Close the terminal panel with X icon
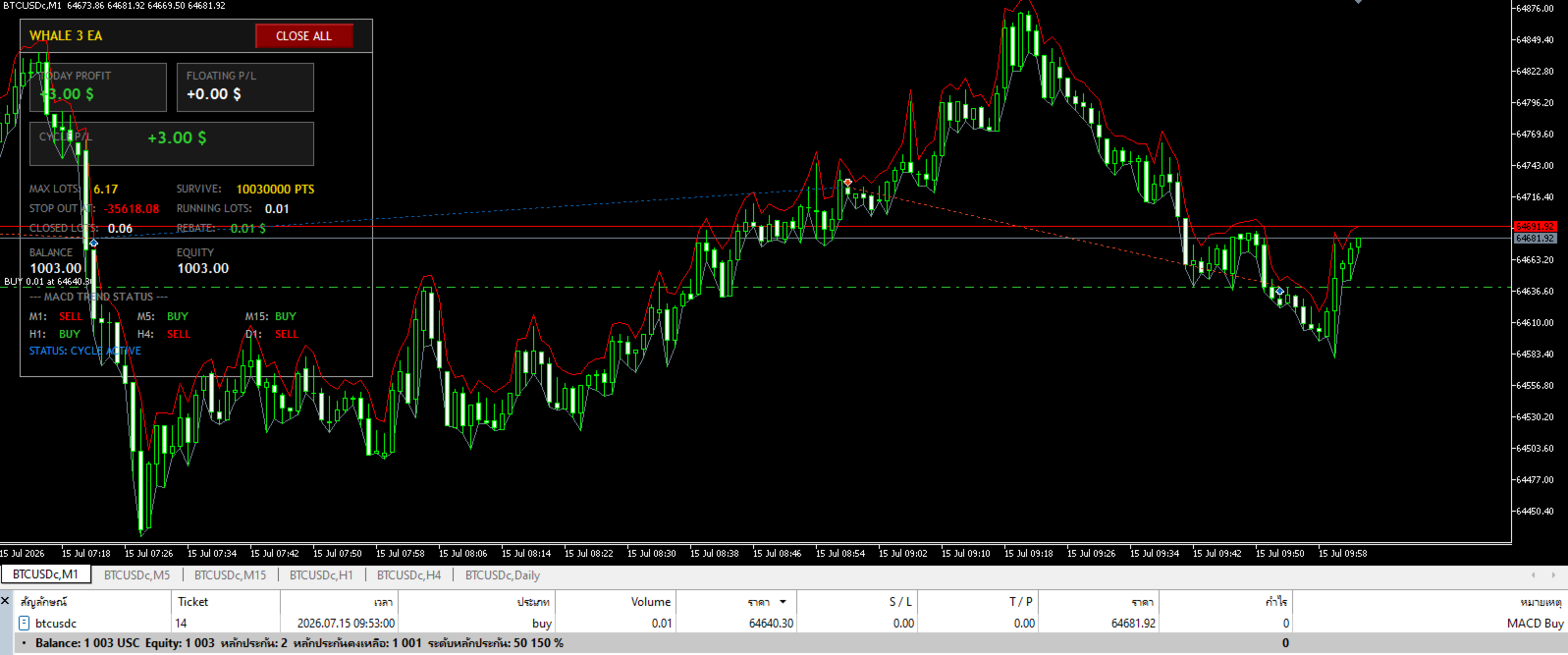 (x=5, y=601)
